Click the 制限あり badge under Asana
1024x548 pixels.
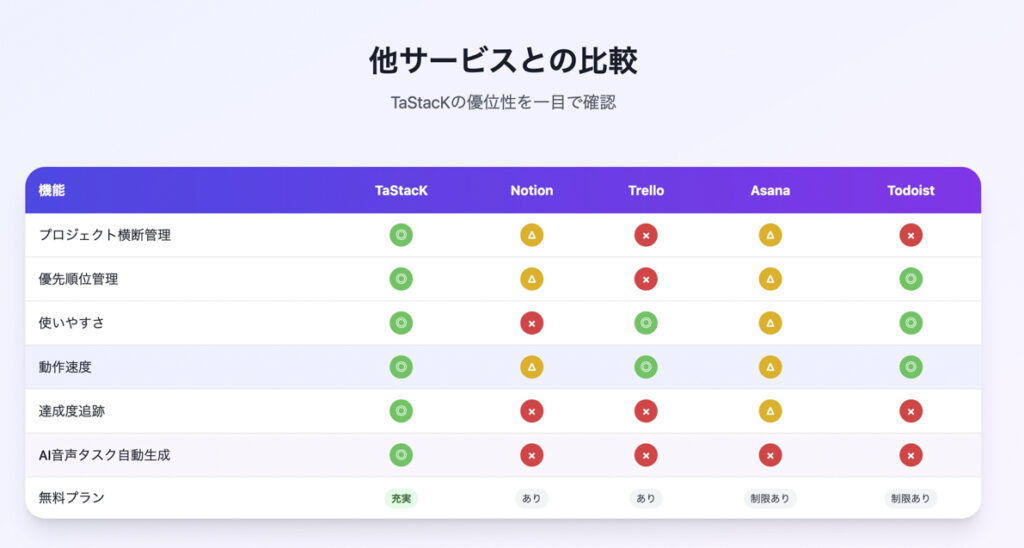[770, 498]
